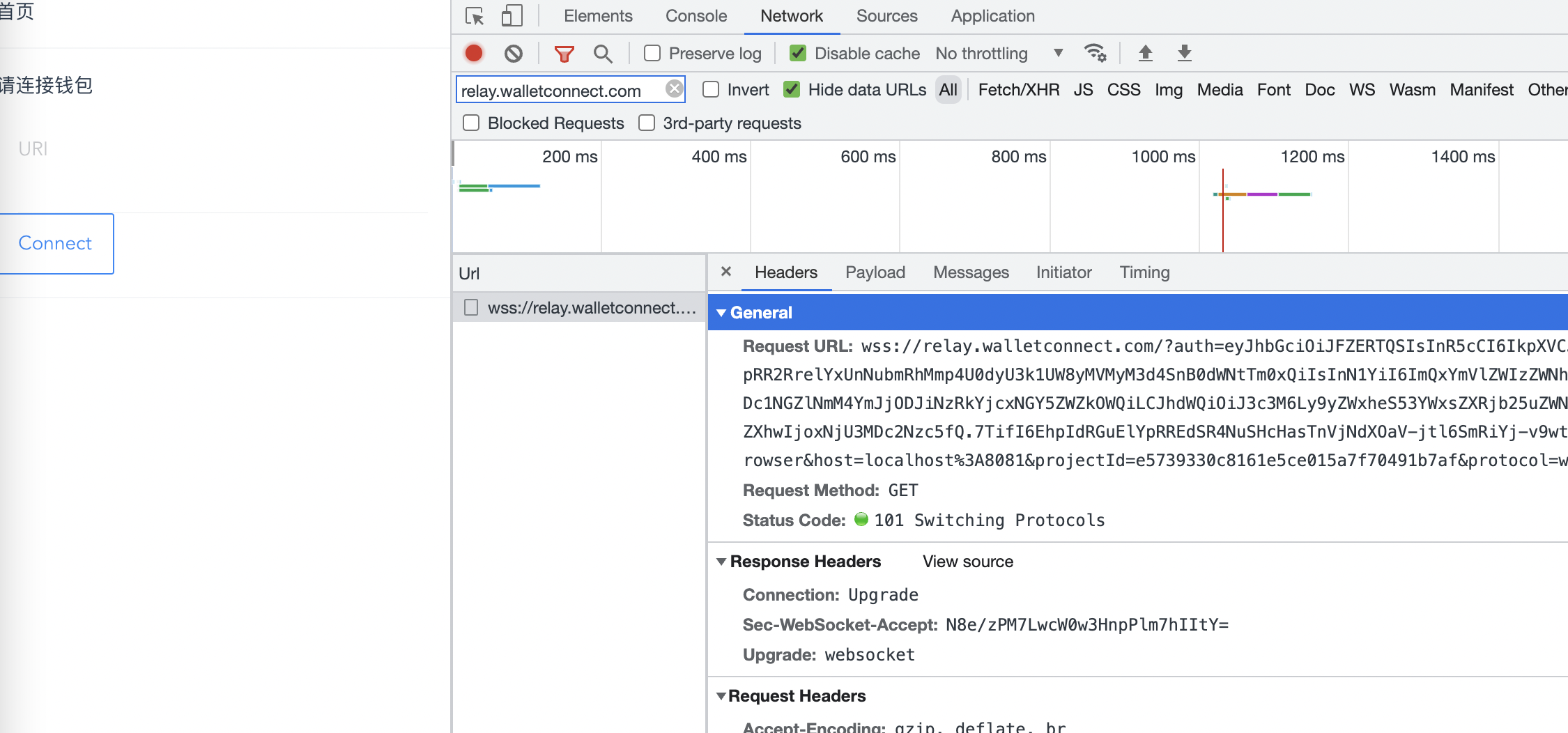Viewport: 1568px width, 733px height.
Task: Collapse the Request Headers section
Action: [x=721, y=696]
